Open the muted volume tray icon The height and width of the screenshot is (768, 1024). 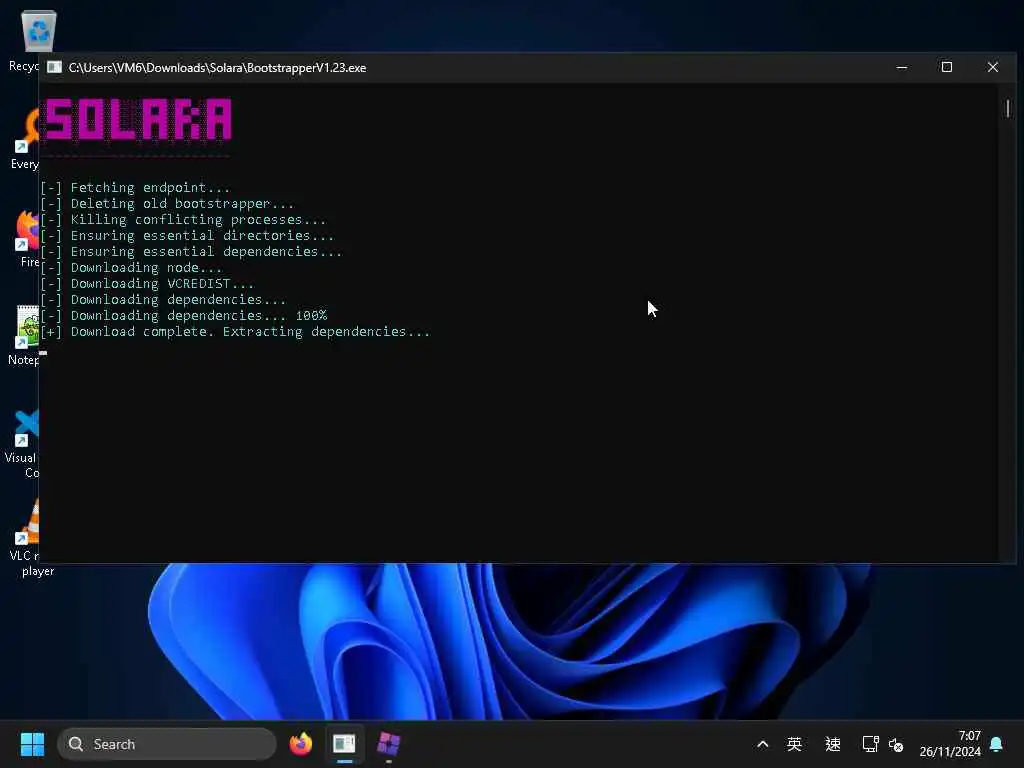896,744
